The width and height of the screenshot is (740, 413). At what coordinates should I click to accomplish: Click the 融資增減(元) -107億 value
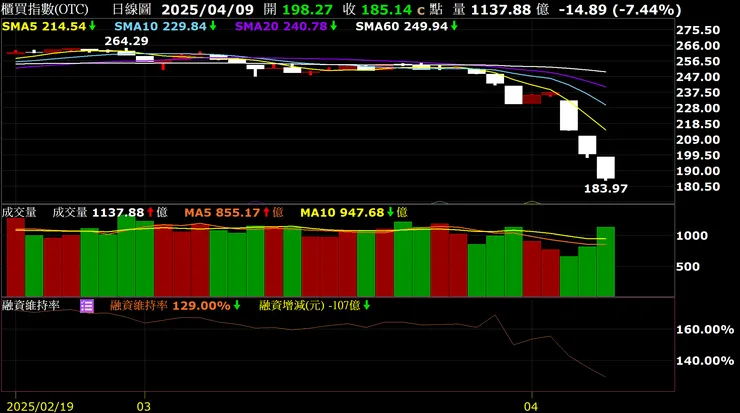(314, 306)
